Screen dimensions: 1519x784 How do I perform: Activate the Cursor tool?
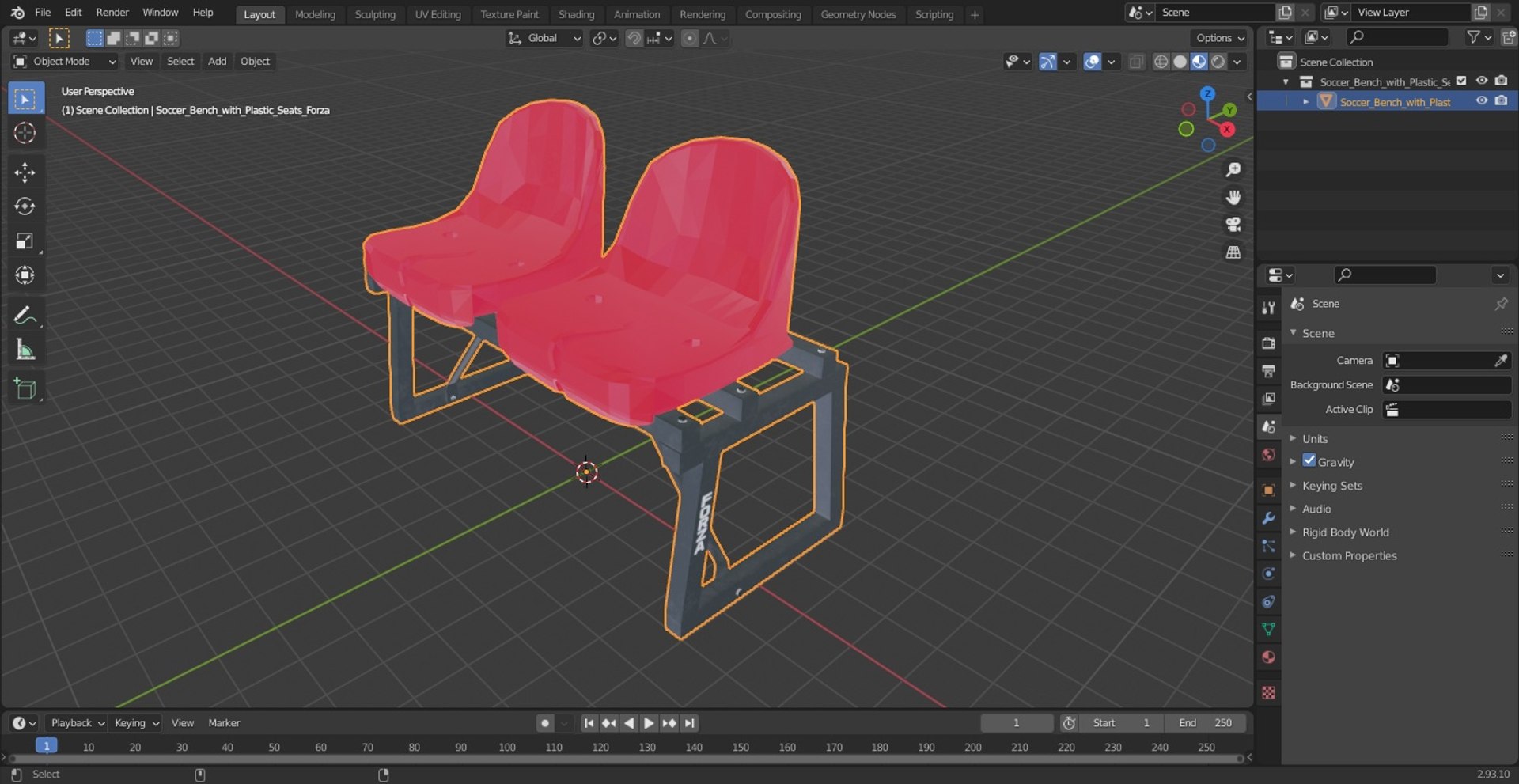click(25, 133)
